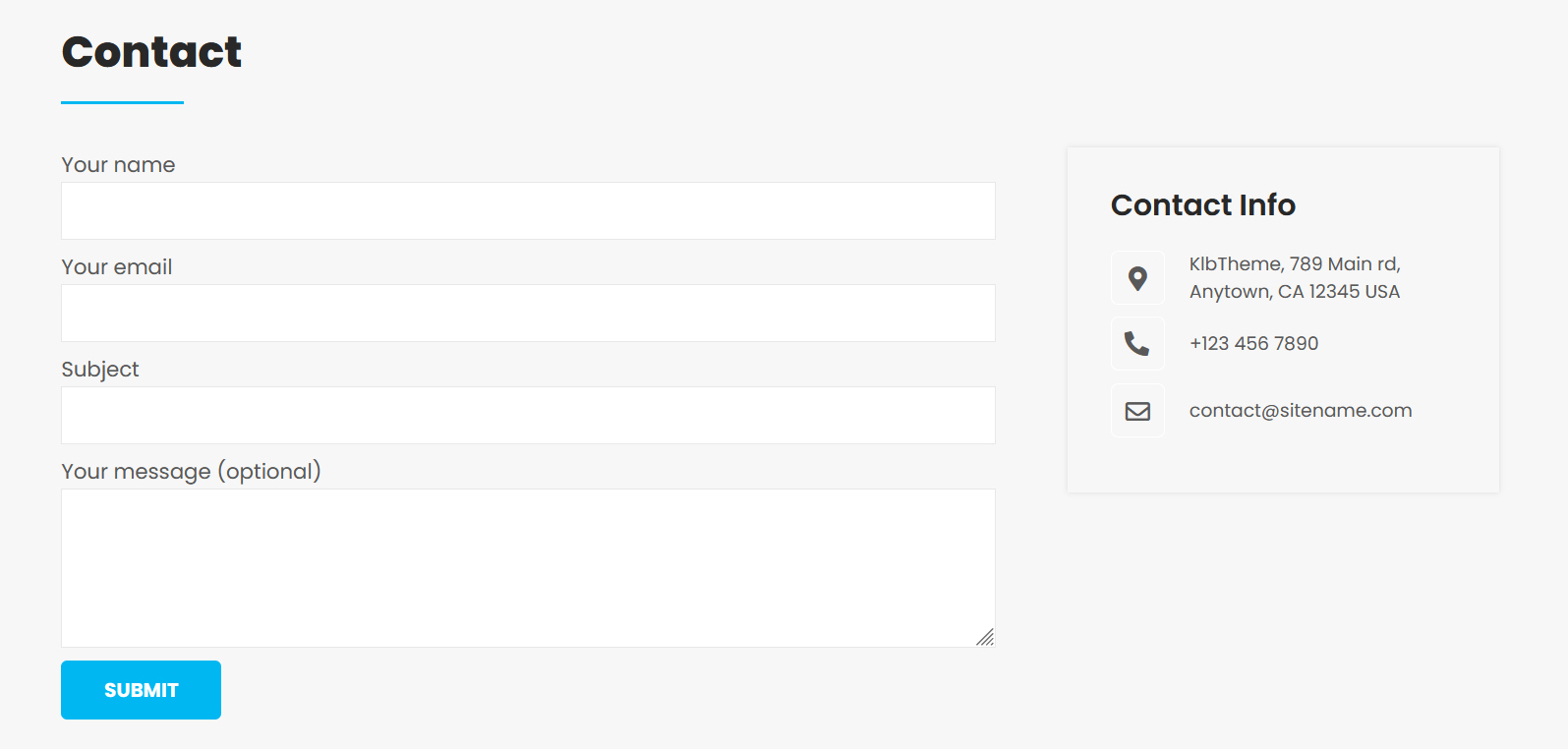Submit the contact form
This screenshot has height=749, width=1568.
(x=141, y=690)
